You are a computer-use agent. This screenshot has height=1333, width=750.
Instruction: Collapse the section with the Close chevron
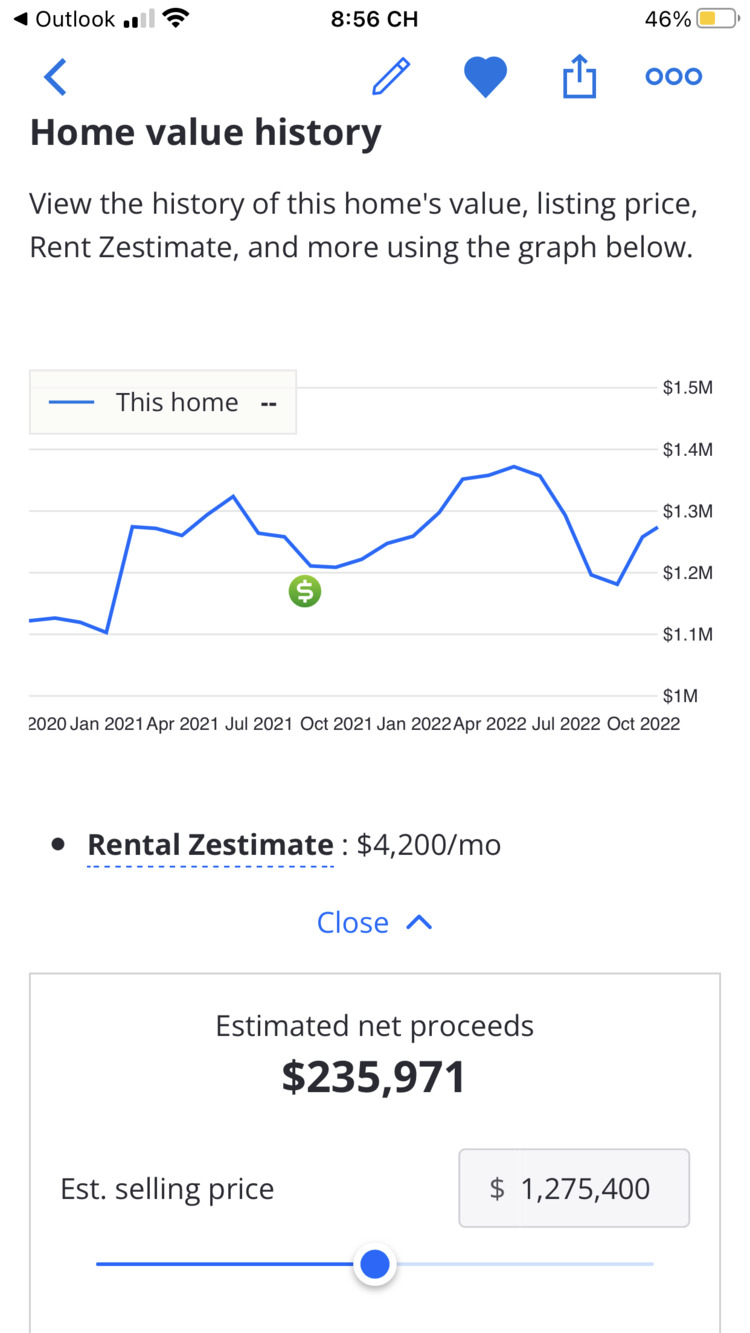pyautogui.click(x=419, y=923)
